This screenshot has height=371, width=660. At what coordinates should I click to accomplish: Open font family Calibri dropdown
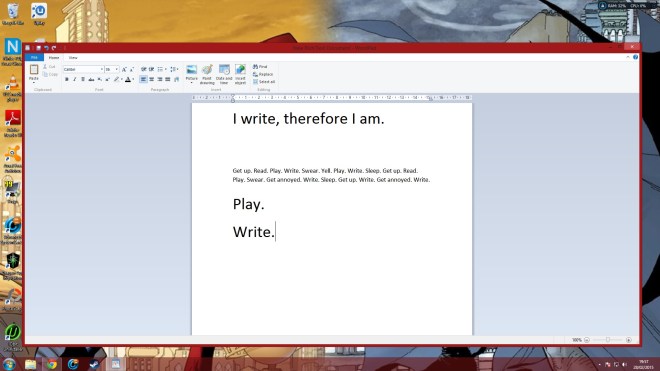coord(101,69)
